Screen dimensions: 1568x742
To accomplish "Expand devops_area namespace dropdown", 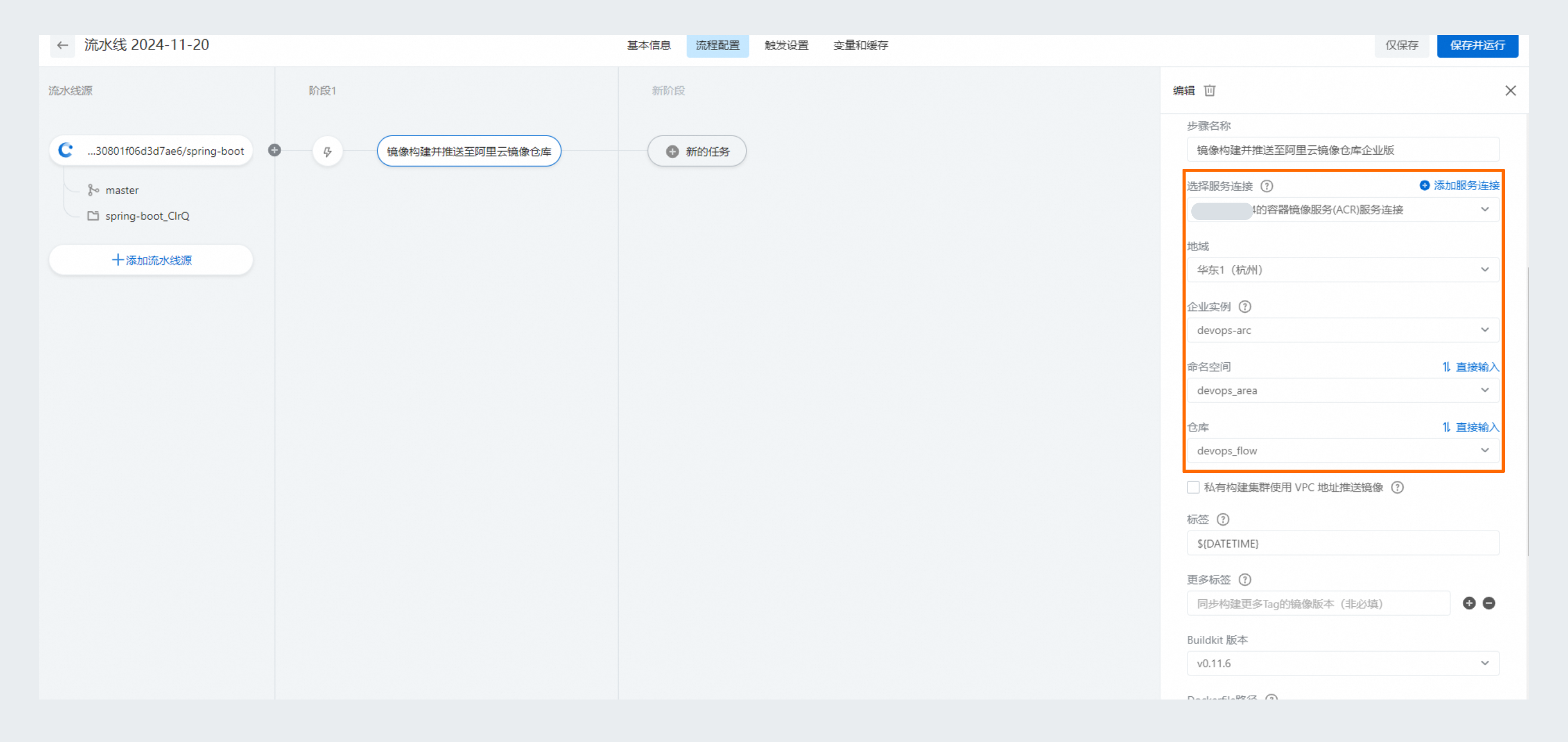I will (x=1343, y=390).
